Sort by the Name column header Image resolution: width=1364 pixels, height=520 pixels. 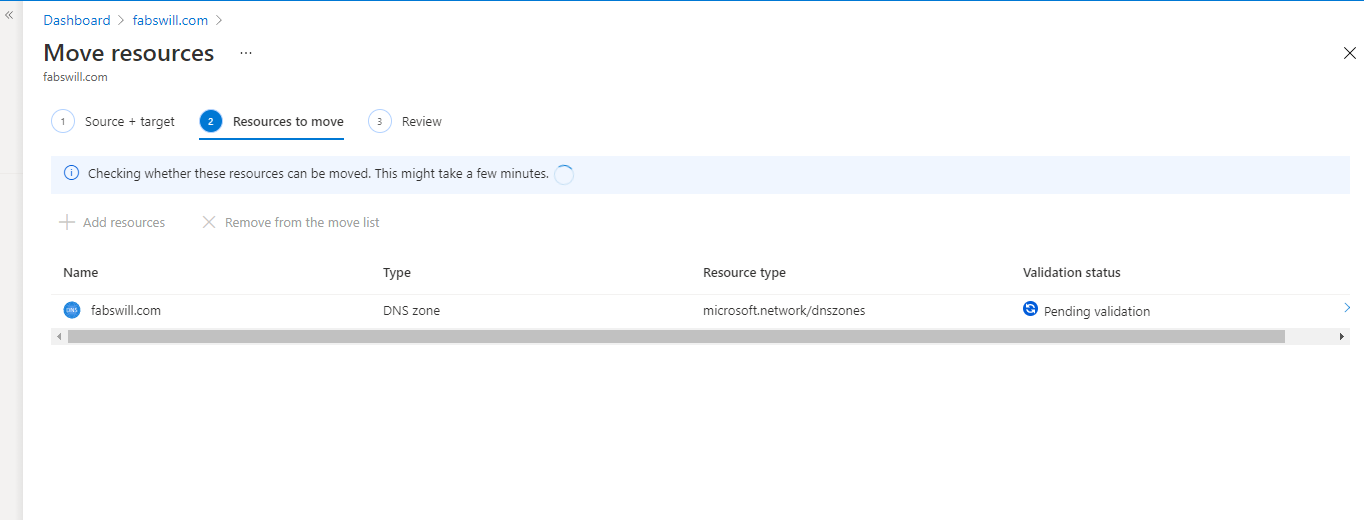[80, 272]
